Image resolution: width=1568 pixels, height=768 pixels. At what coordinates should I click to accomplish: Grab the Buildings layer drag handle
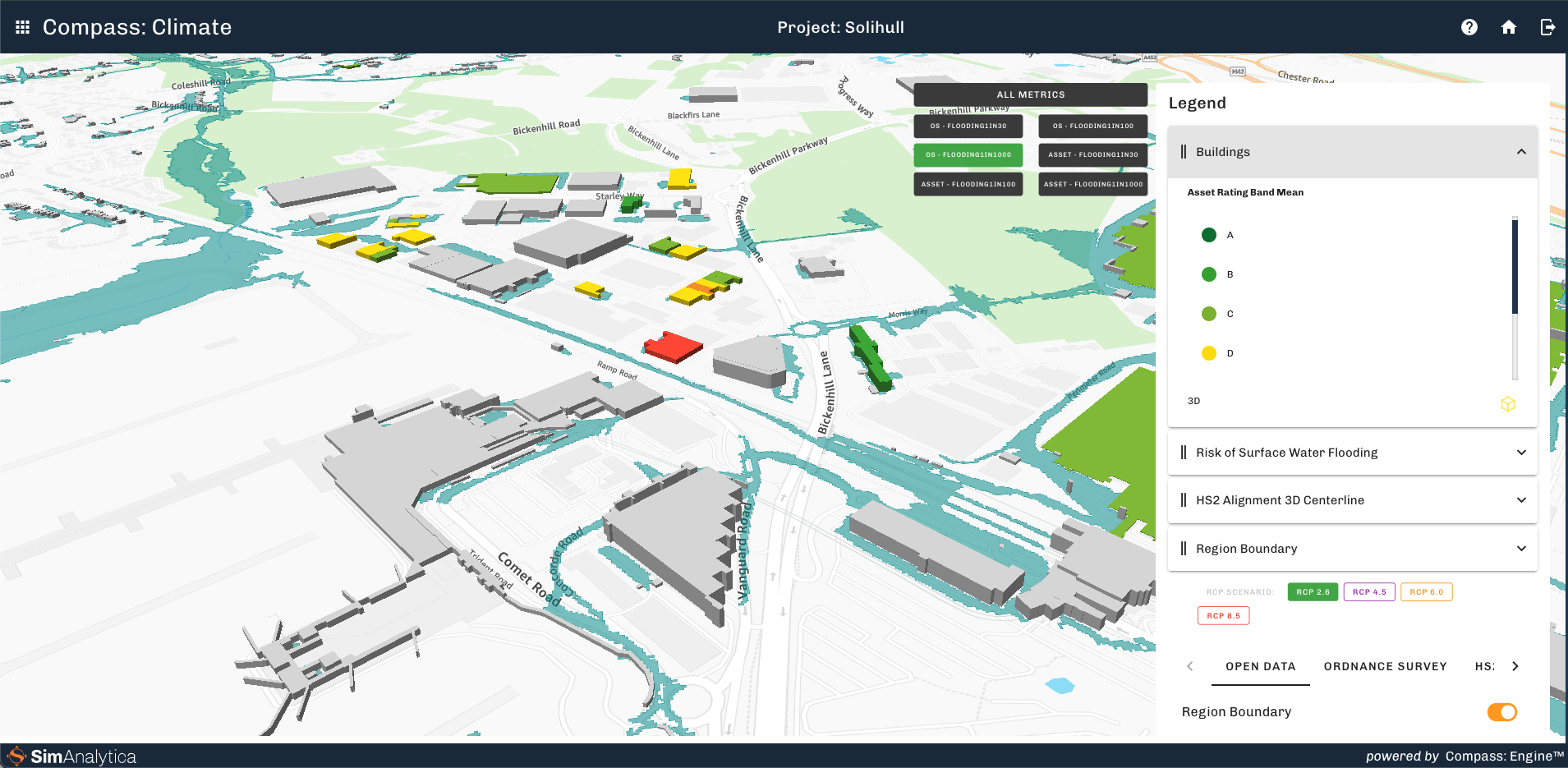[x=1184, y=152]
